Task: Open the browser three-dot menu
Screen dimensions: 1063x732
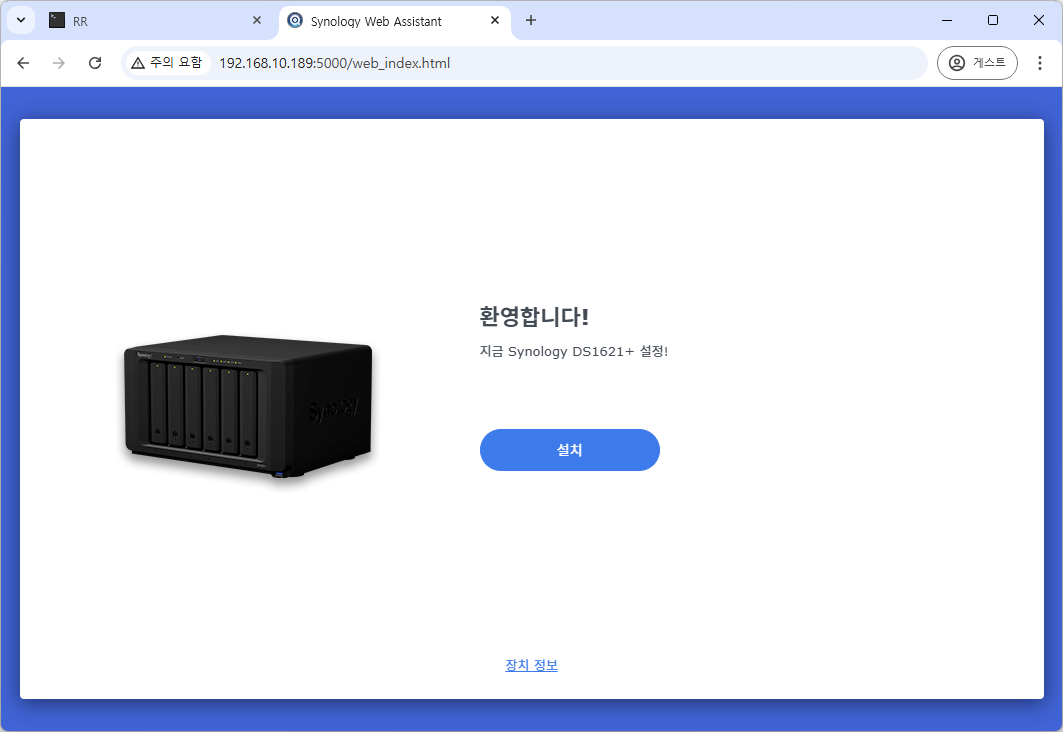Action: 1039,63
